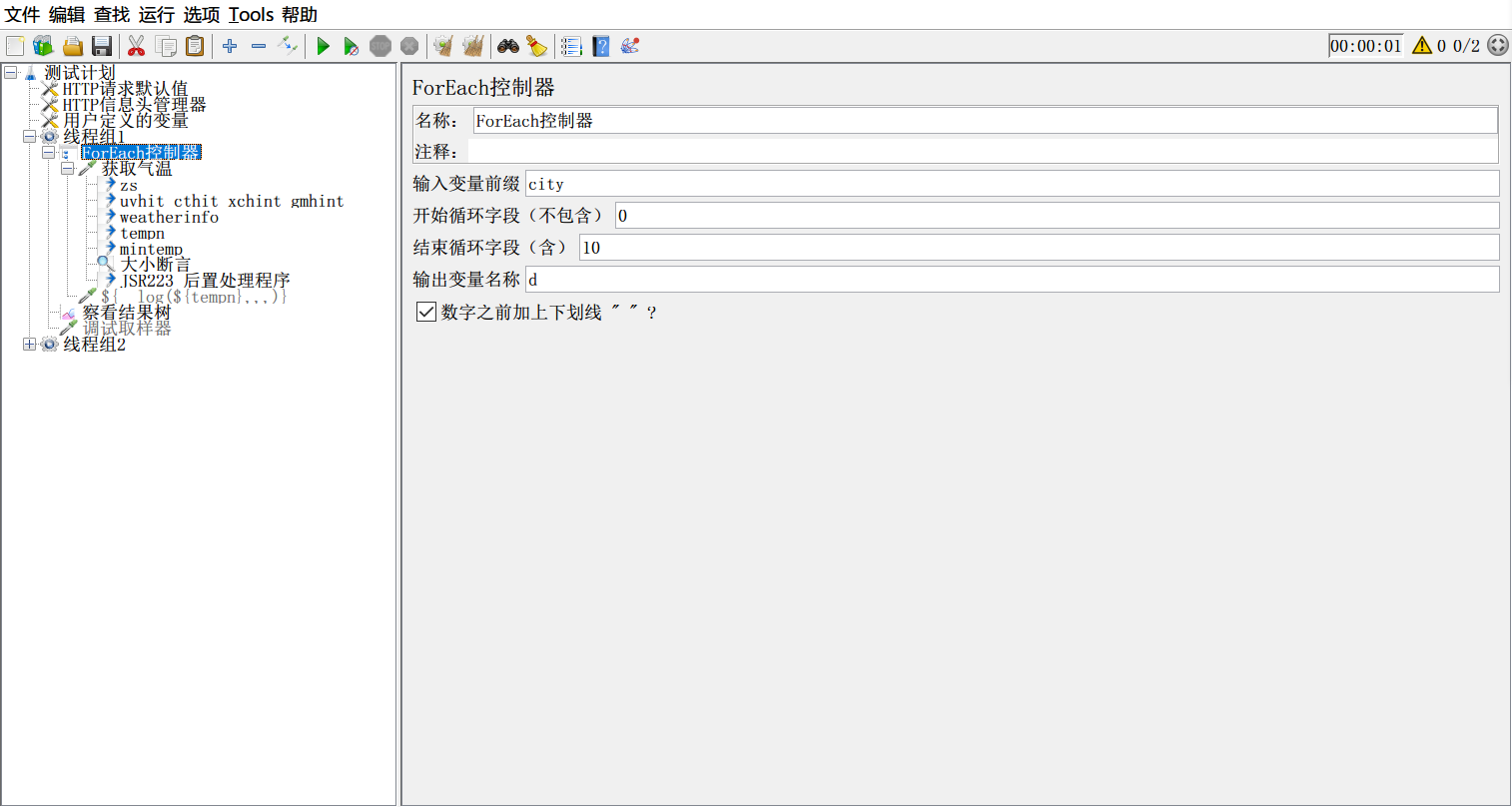This screenshot has height=807, width=1512.
Task: Toggle the 数字之前加上下划线 checkbox
Action: [426, 312]
